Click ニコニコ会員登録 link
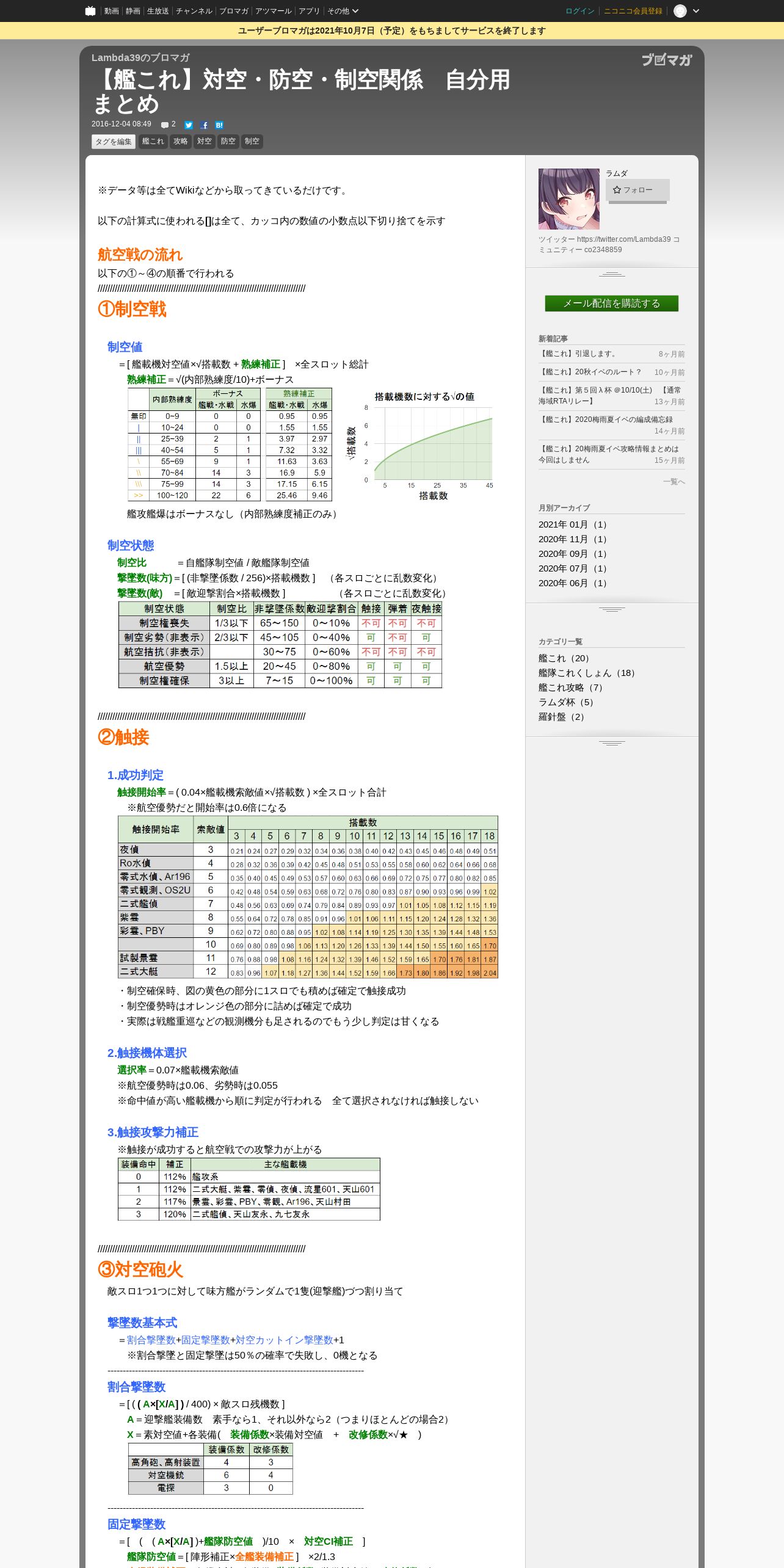Viewport: 784px width, 1568px height. click(x=633, y=11)
